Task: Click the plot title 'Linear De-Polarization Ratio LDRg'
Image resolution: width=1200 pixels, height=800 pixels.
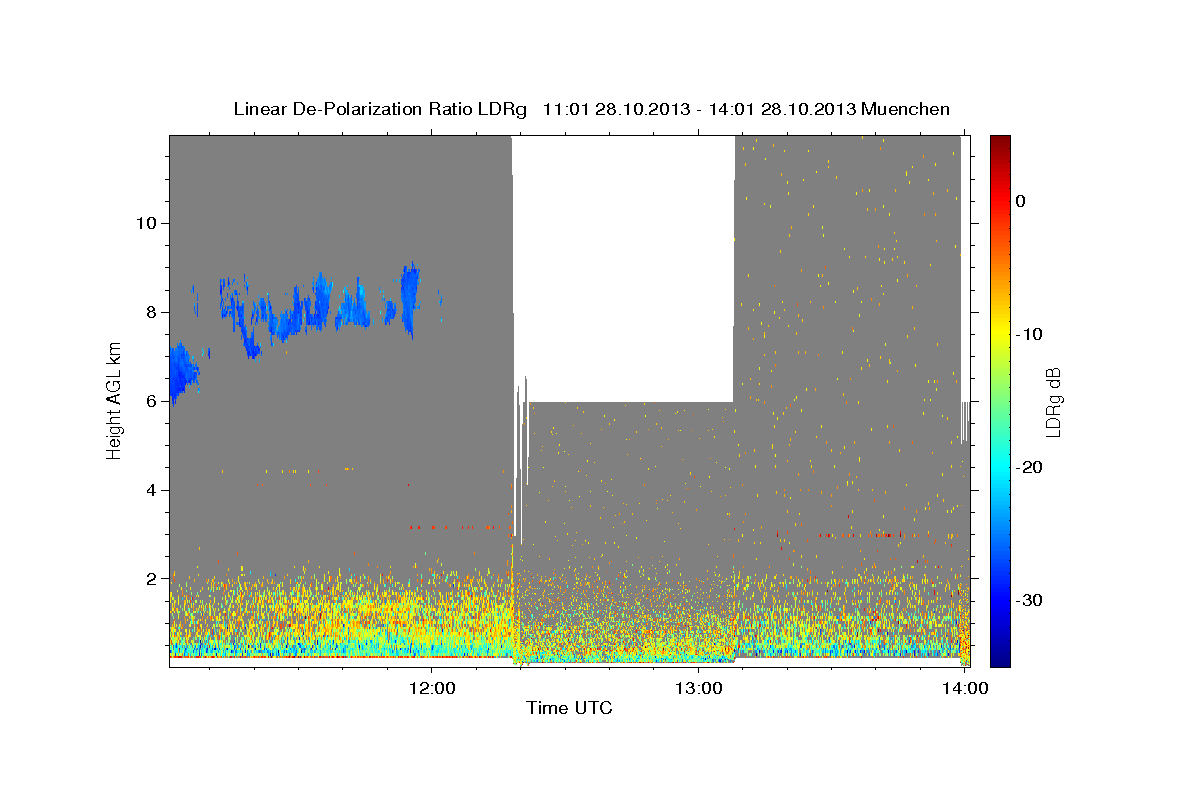Action: (x=380, y=109)
